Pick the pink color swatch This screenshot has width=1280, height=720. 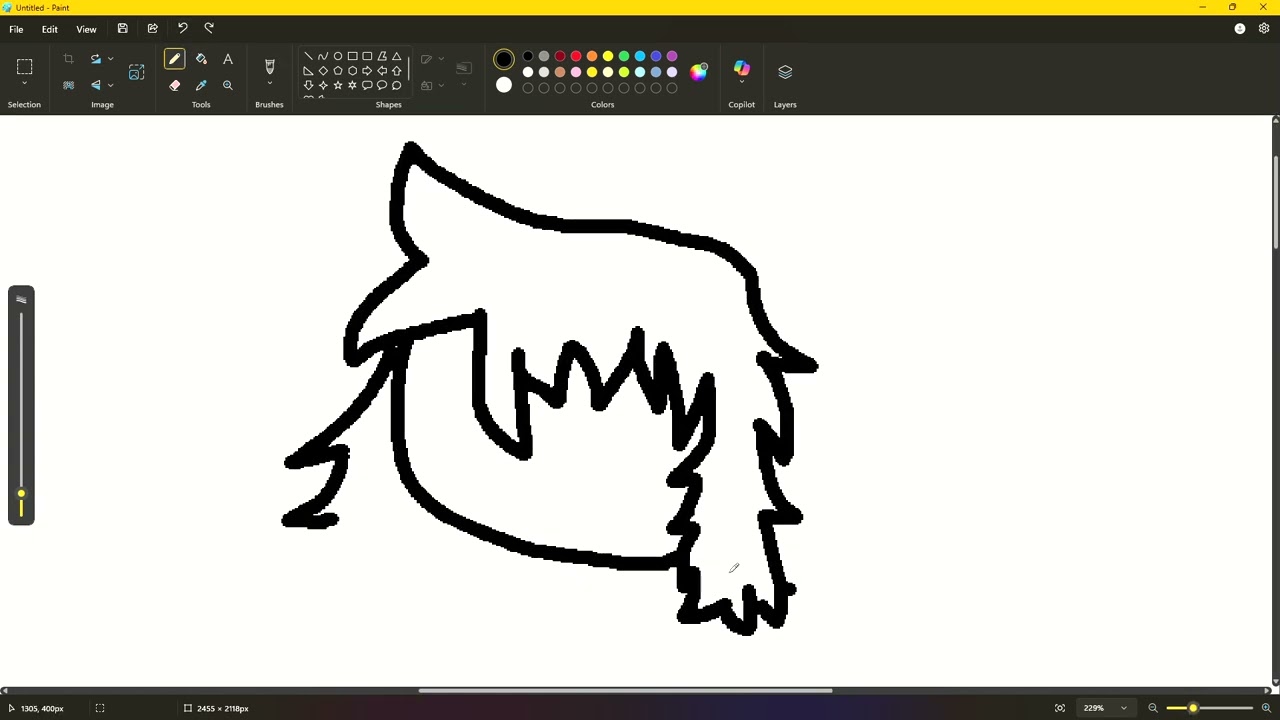pyautogui.click(x=576, y=72)
